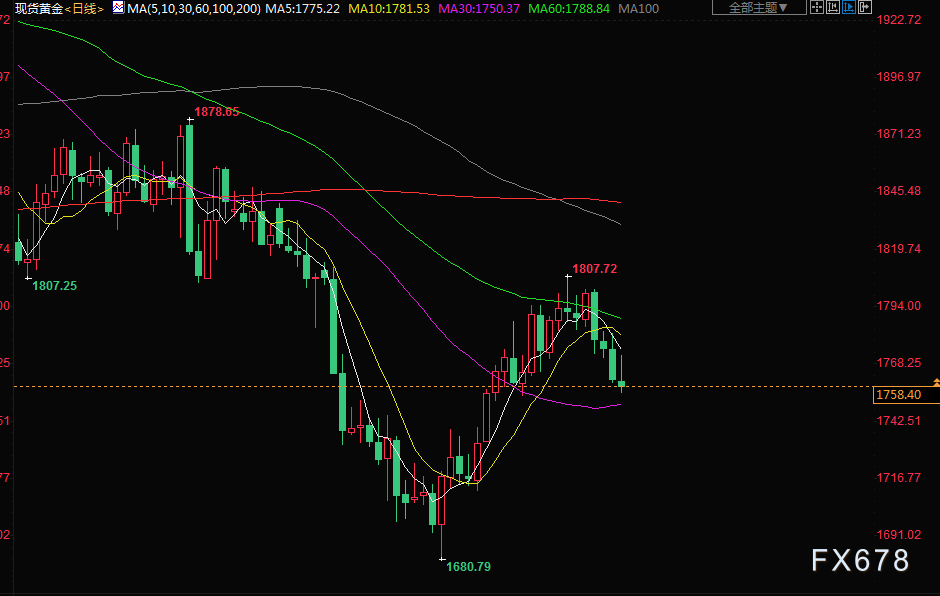The image size is (940, 596).
Task: Click the exit arrow toolbar icon
Action: coord(865,7)
